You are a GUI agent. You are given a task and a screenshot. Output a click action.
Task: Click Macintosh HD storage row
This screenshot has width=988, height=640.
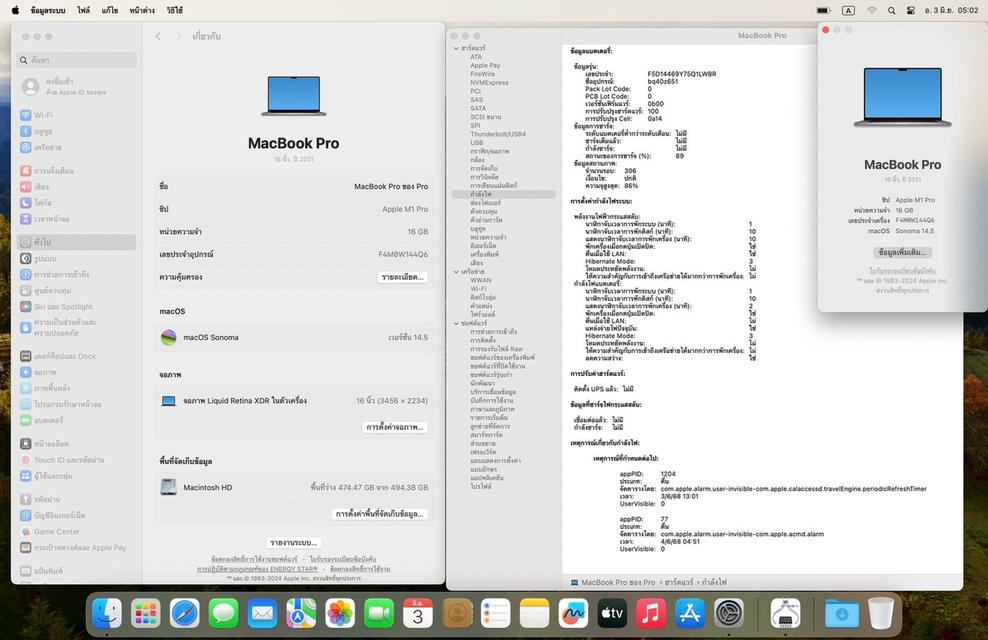click(294, 488)
